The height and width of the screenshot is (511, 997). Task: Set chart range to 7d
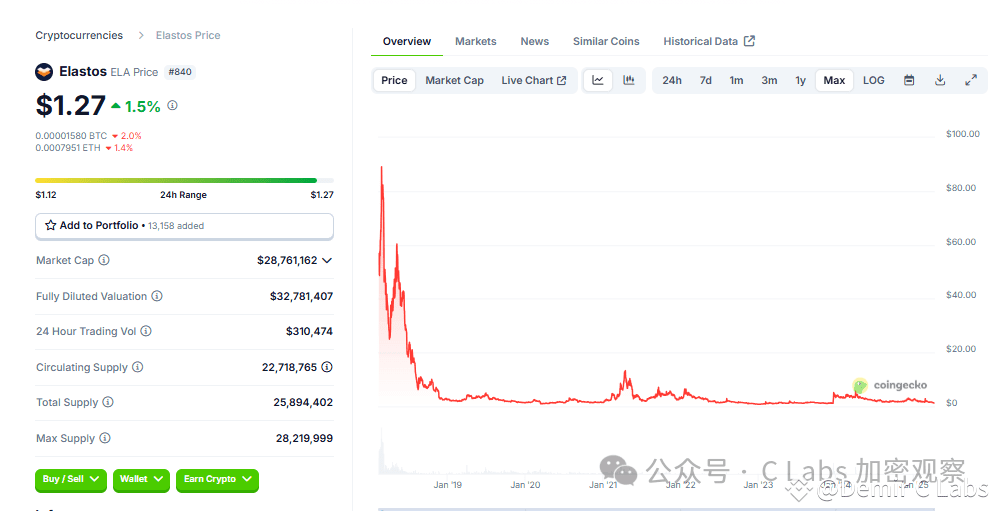(706, 80)
